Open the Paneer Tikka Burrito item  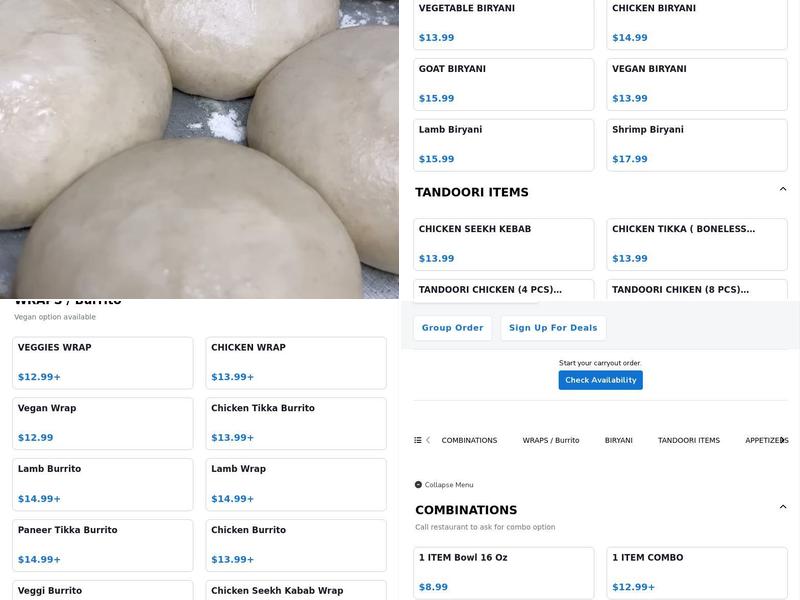coord(103,545)
